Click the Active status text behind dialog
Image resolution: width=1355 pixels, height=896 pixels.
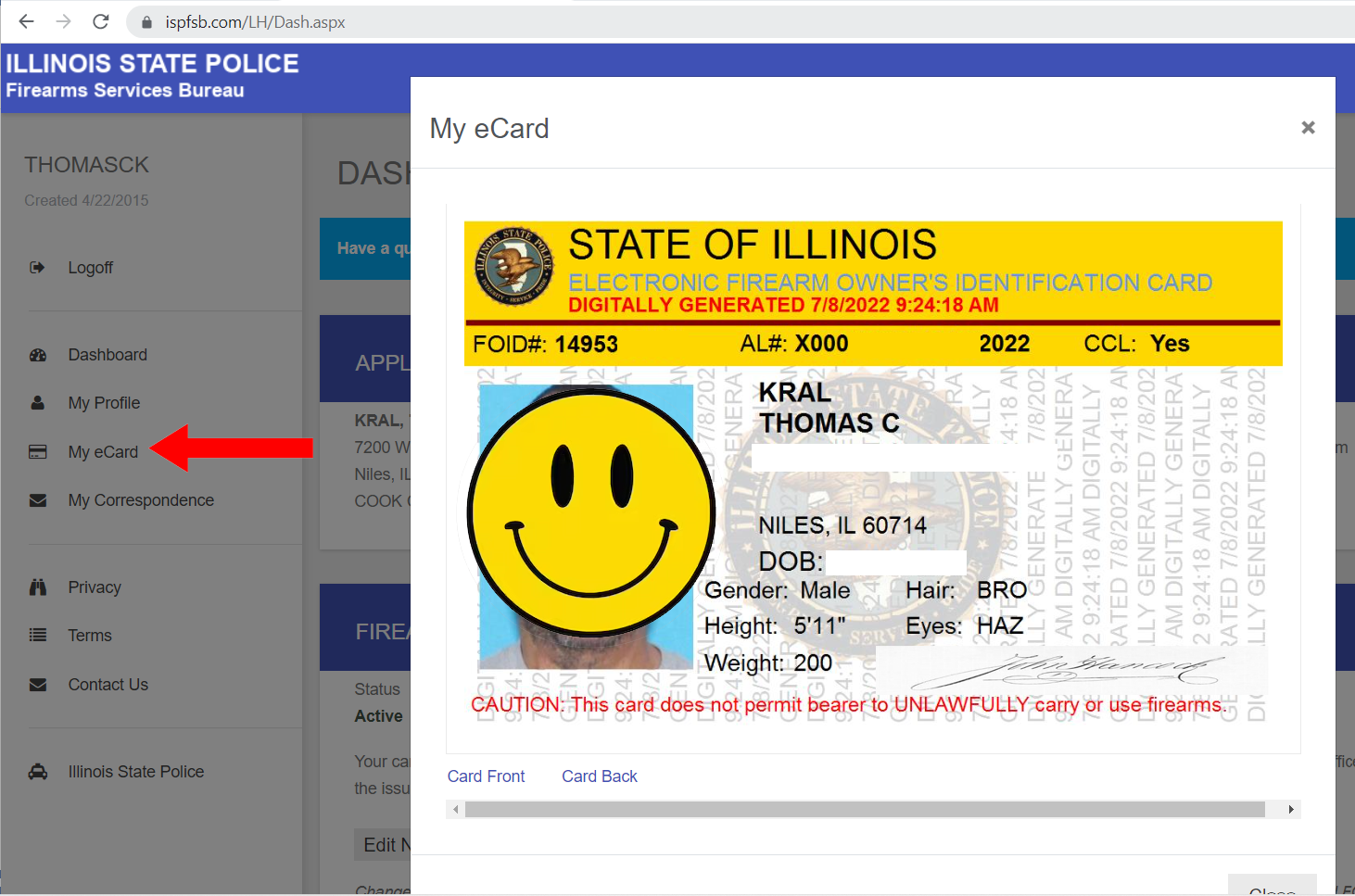click(x=378, y=716)
